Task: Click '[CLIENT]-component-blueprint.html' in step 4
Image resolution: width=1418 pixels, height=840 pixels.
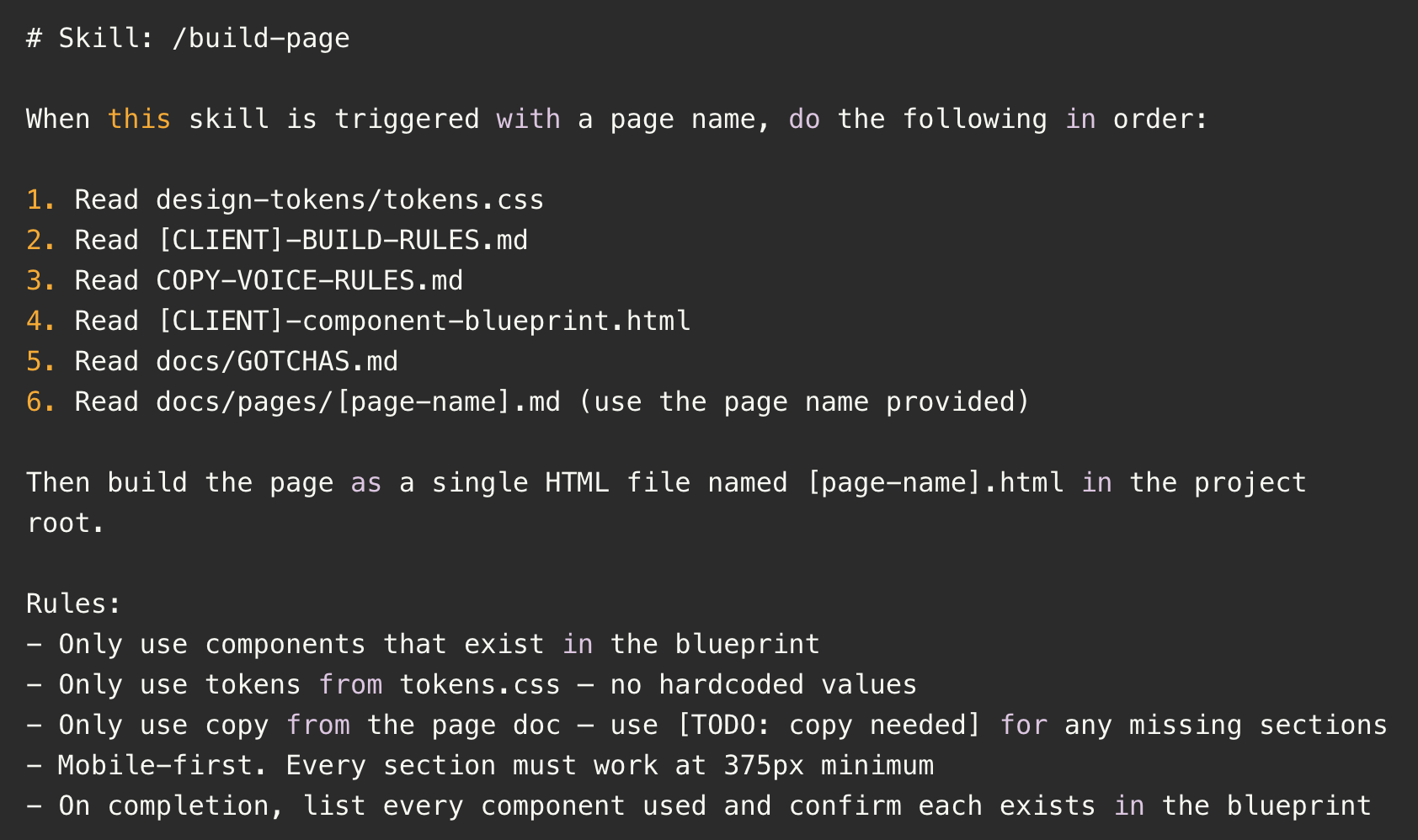Action: [x=424, y=321]
